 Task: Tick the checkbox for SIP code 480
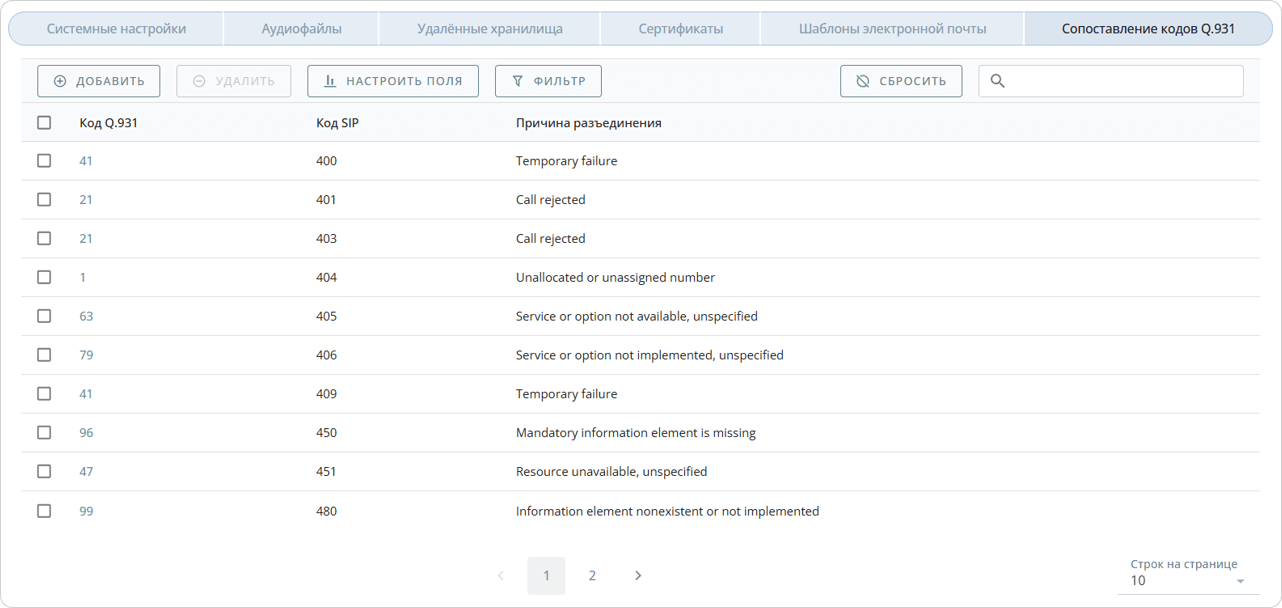tap(44, 511)
